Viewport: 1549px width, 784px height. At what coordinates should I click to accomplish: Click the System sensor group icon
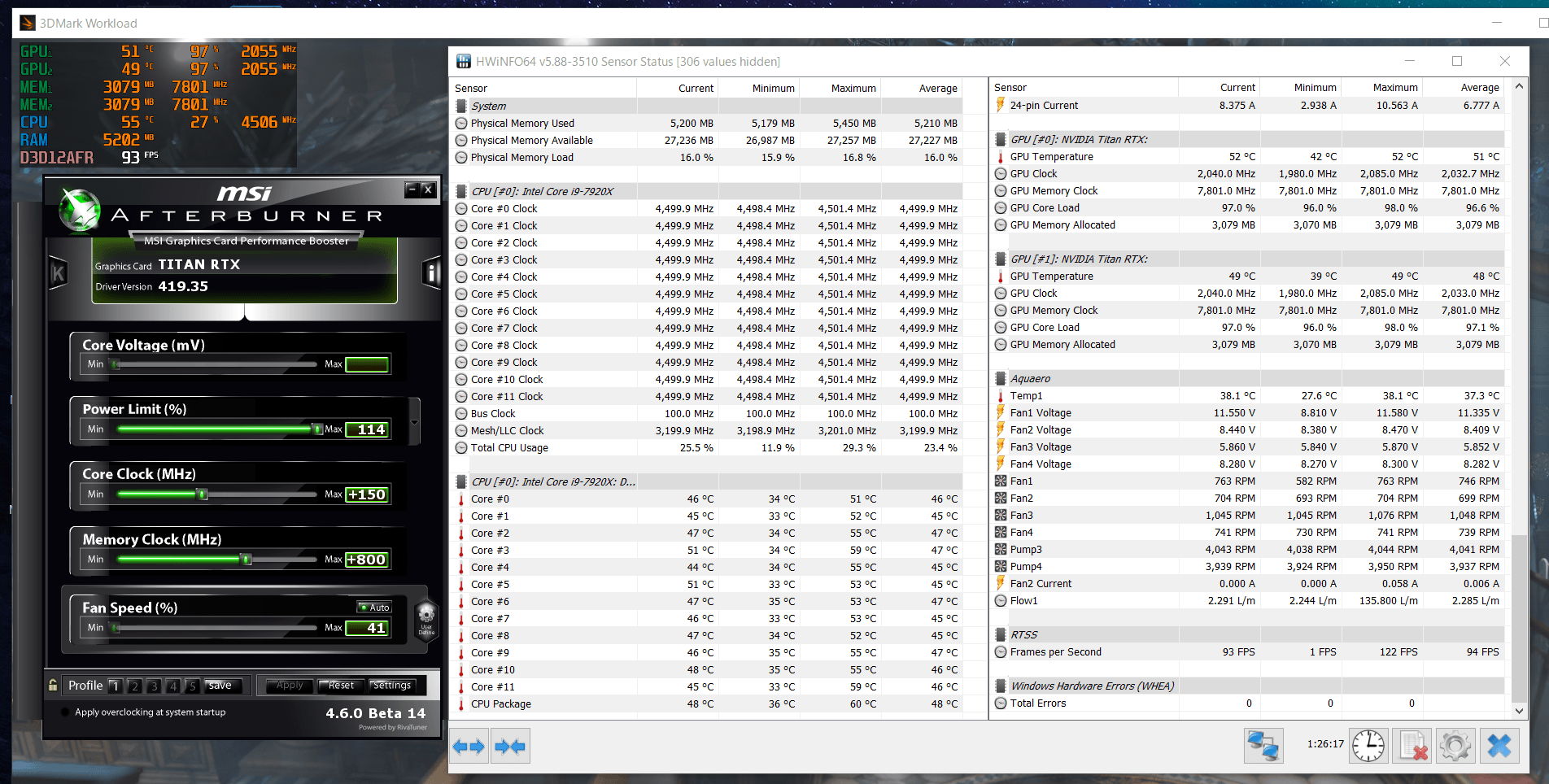click(461, 106)
